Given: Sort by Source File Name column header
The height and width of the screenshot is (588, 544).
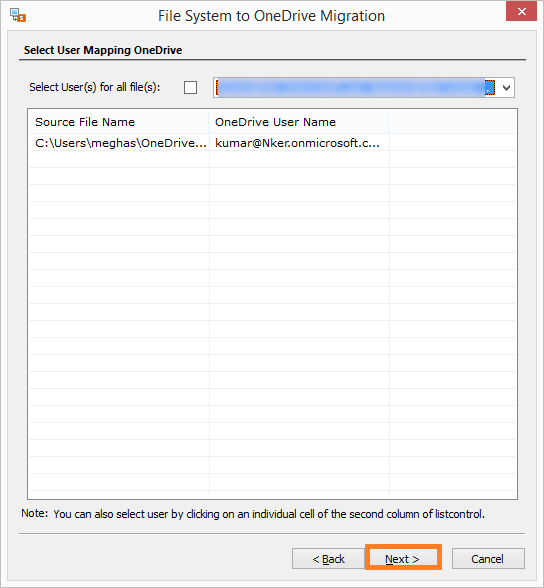Looking at the screenshot, I should pyautogui.click(x=118, y=122).
